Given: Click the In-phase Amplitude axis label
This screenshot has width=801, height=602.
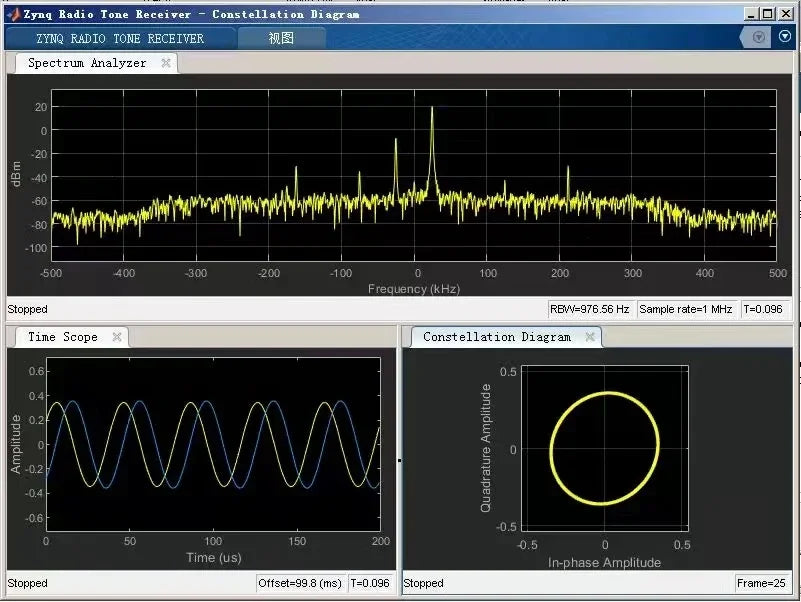Looking at the screenshot, I should (604, 563).
